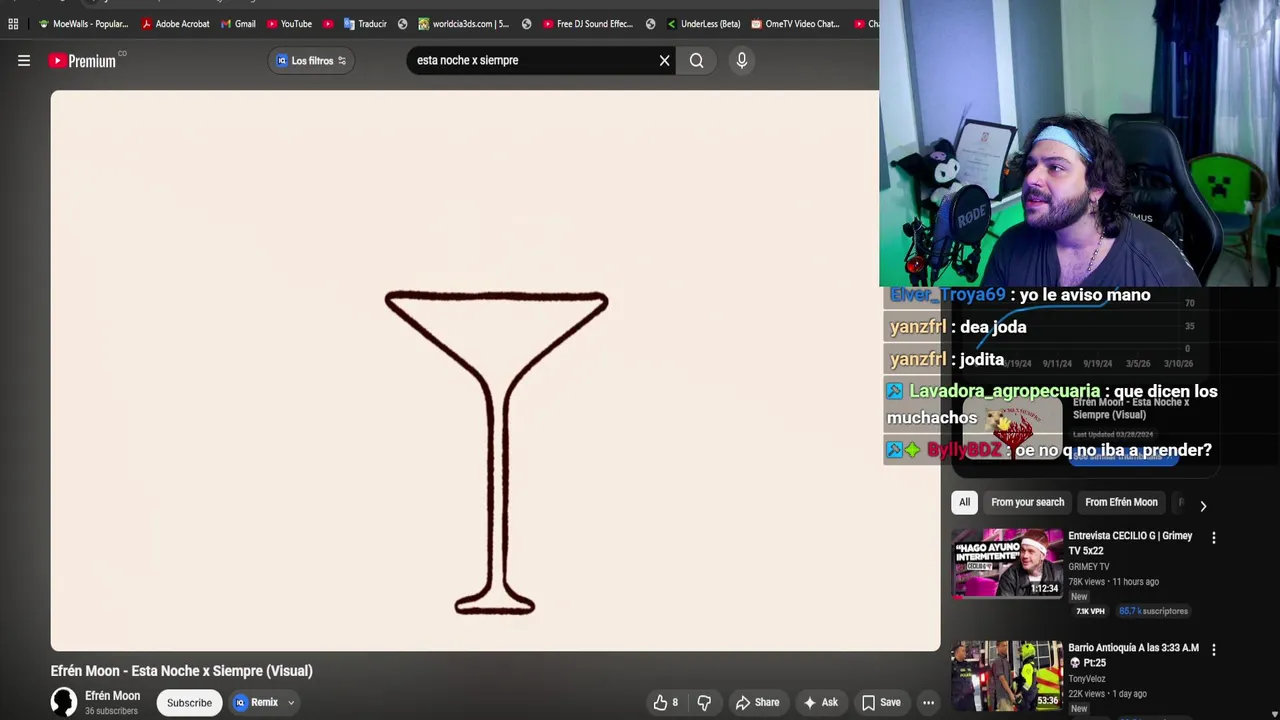Viewport: 1280px width, 720px height.
Task: Open the Efrén Moon channel name link
Action: click(x=112, y=696)
